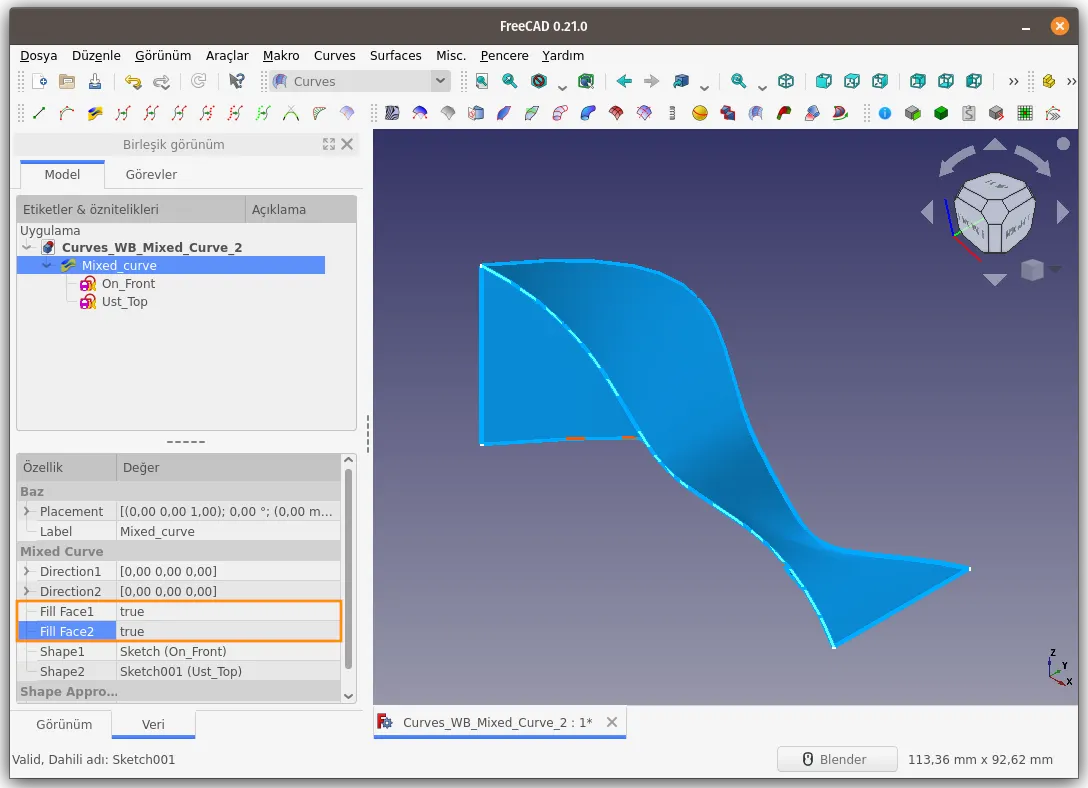Viewport: 1088px width, 788px height.
Task: Expand the Placement property row
Action: point(26,511)
